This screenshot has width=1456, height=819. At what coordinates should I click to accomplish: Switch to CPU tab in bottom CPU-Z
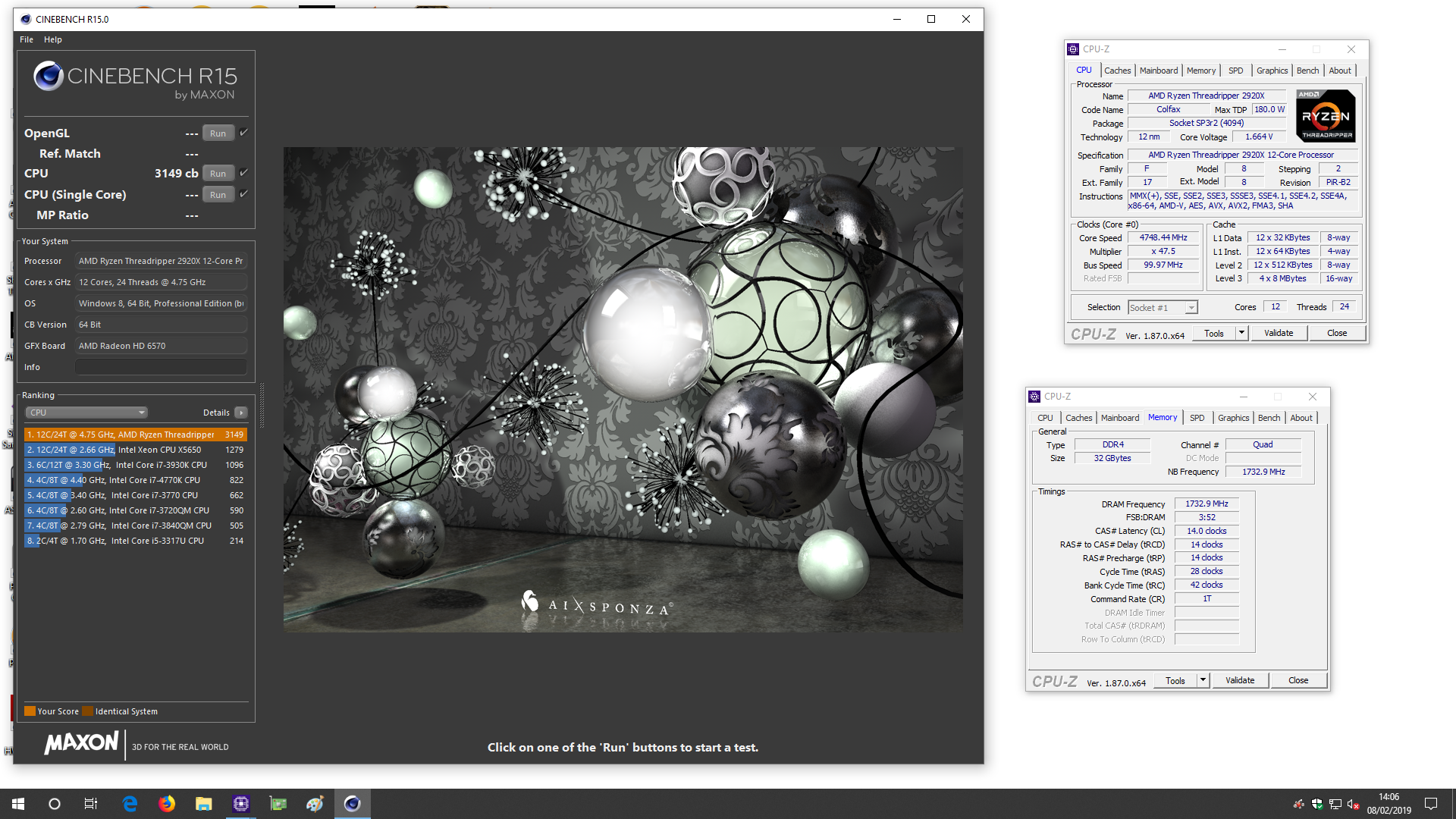click(1045, 418)
